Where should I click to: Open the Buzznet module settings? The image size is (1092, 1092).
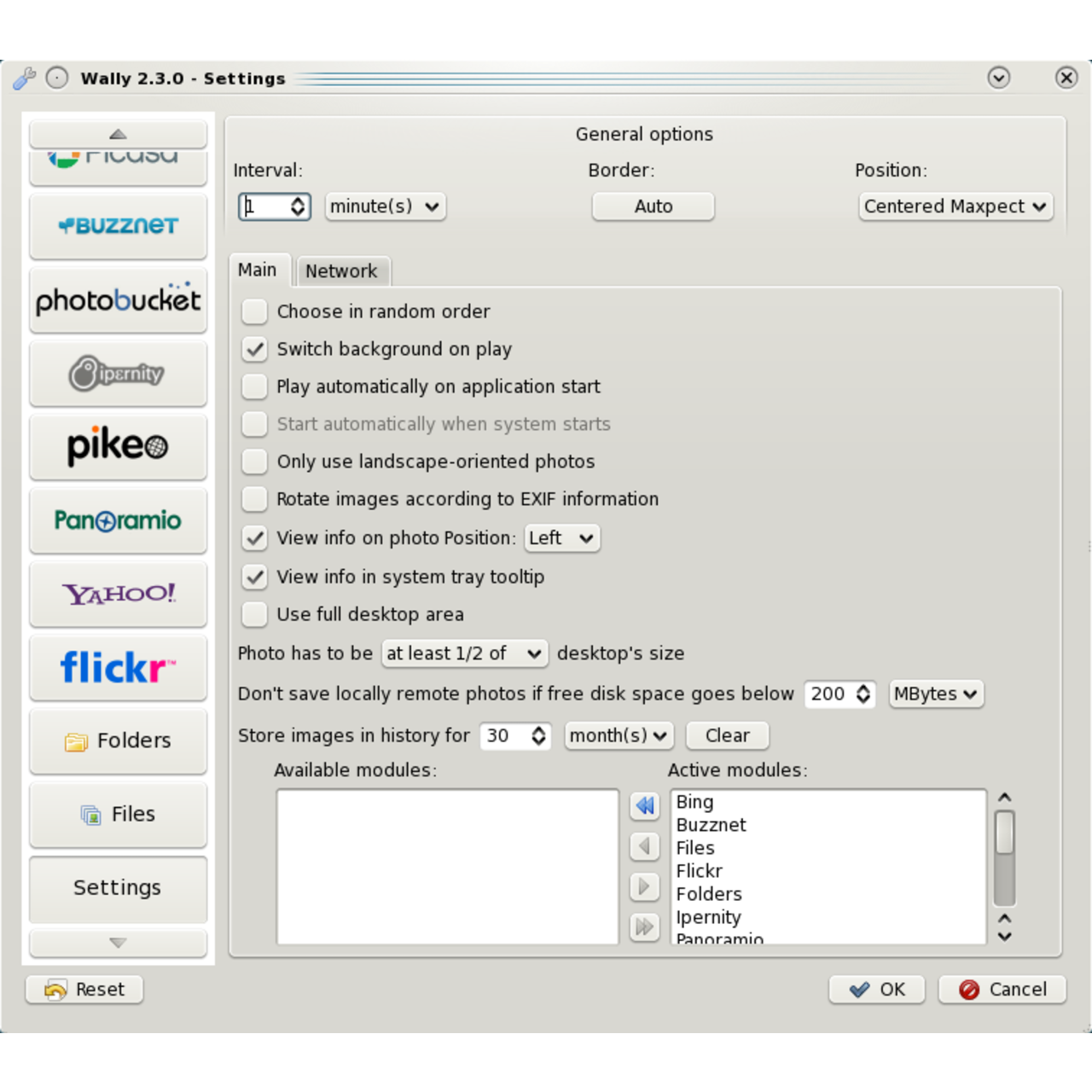(x=118, y=226)
